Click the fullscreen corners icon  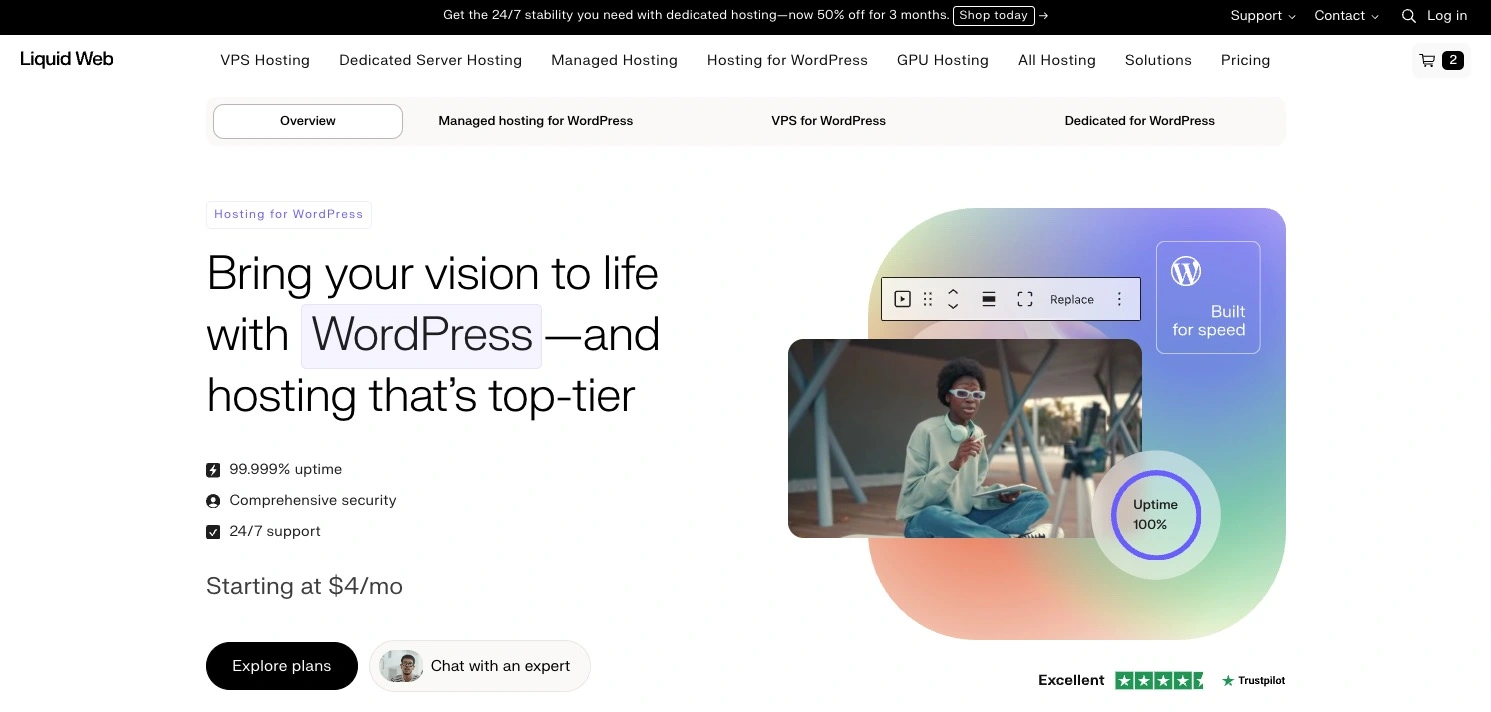pos(1025,299)
